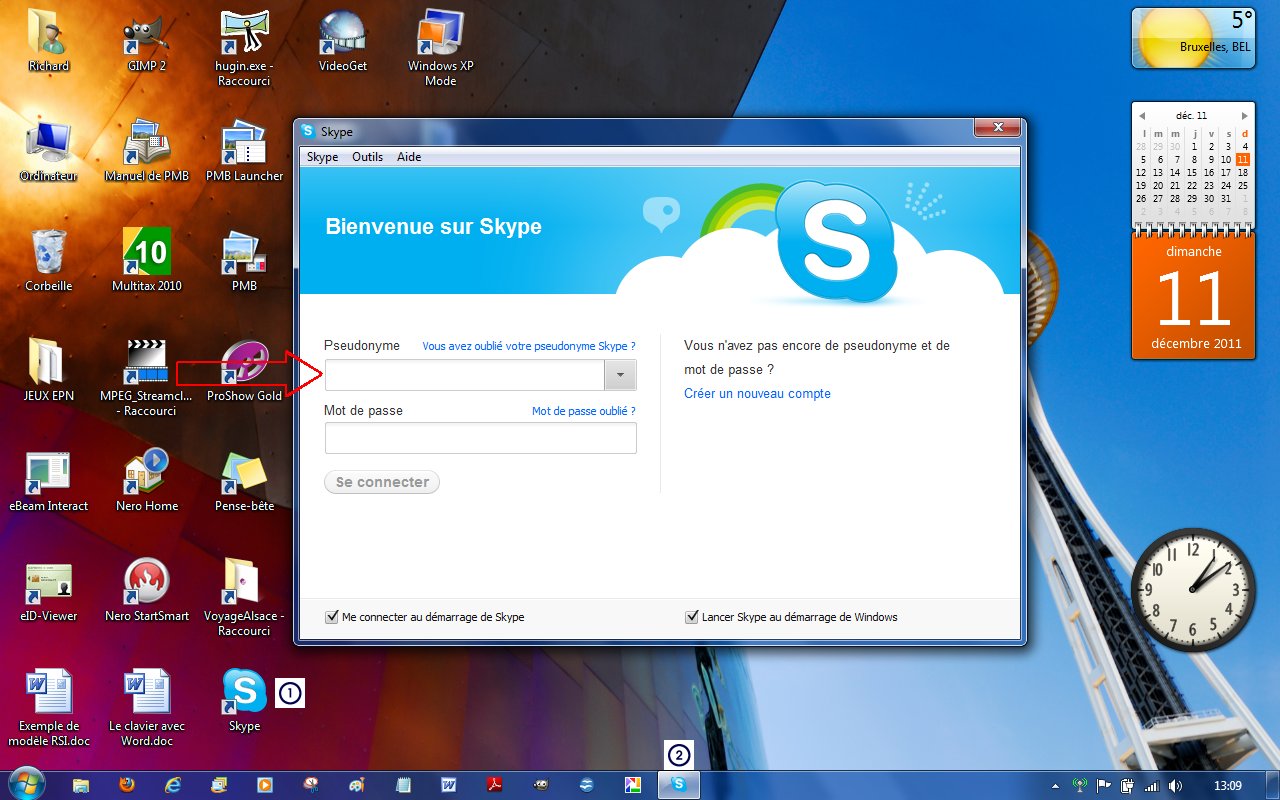Select the Richard user folder icon
Screen dimensions: 1280x800
coord(49,42)
